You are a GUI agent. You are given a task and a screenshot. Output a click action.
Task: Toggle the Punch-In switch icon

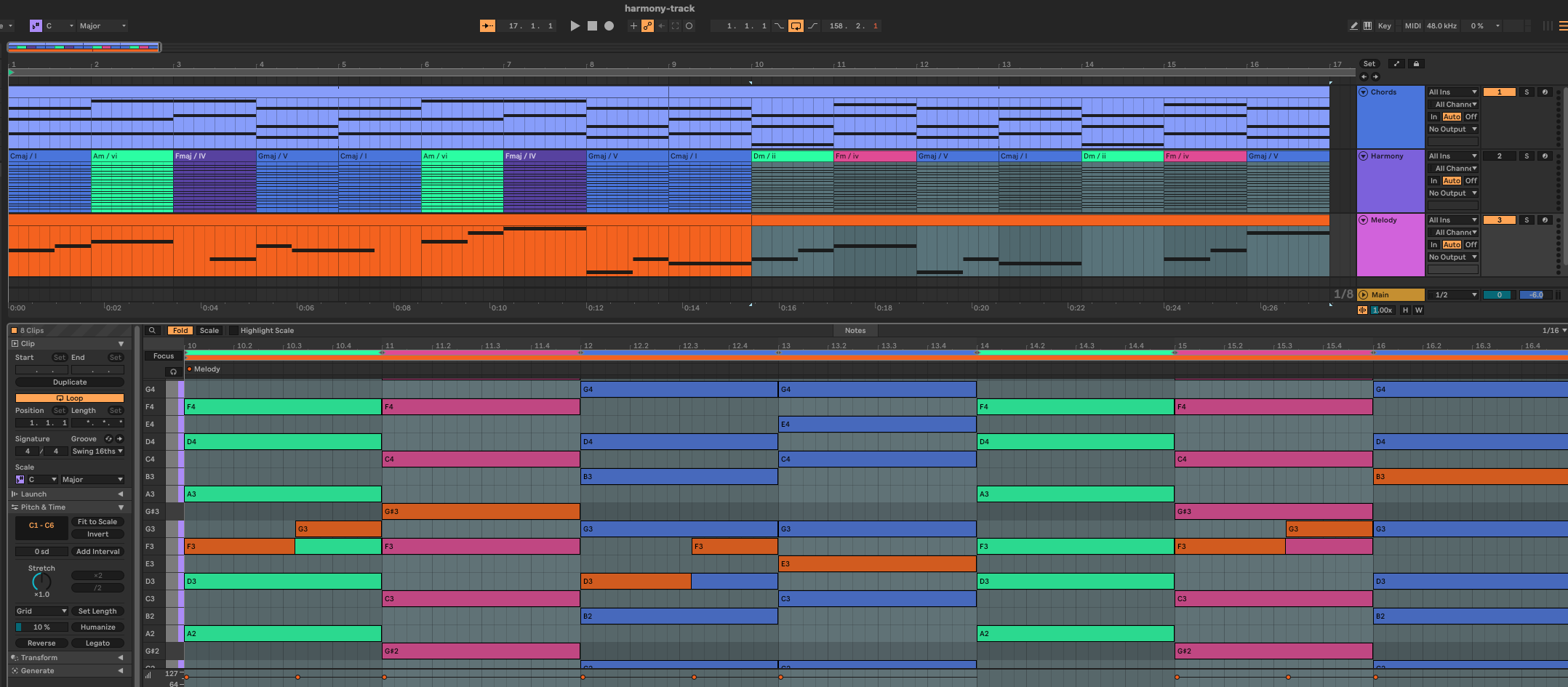coord(779,26)
